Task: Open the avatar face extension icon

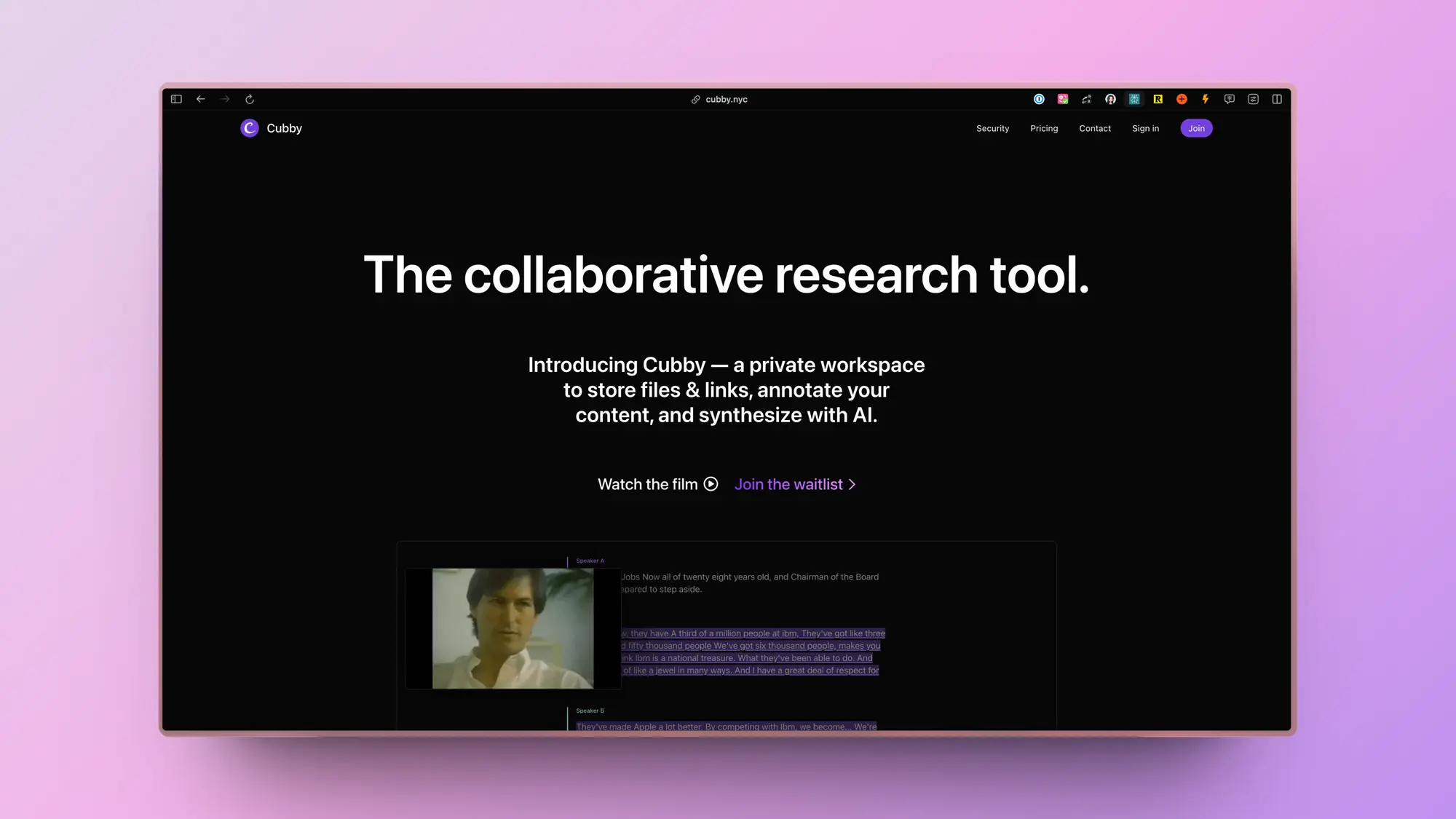Action: point(1110,99)
